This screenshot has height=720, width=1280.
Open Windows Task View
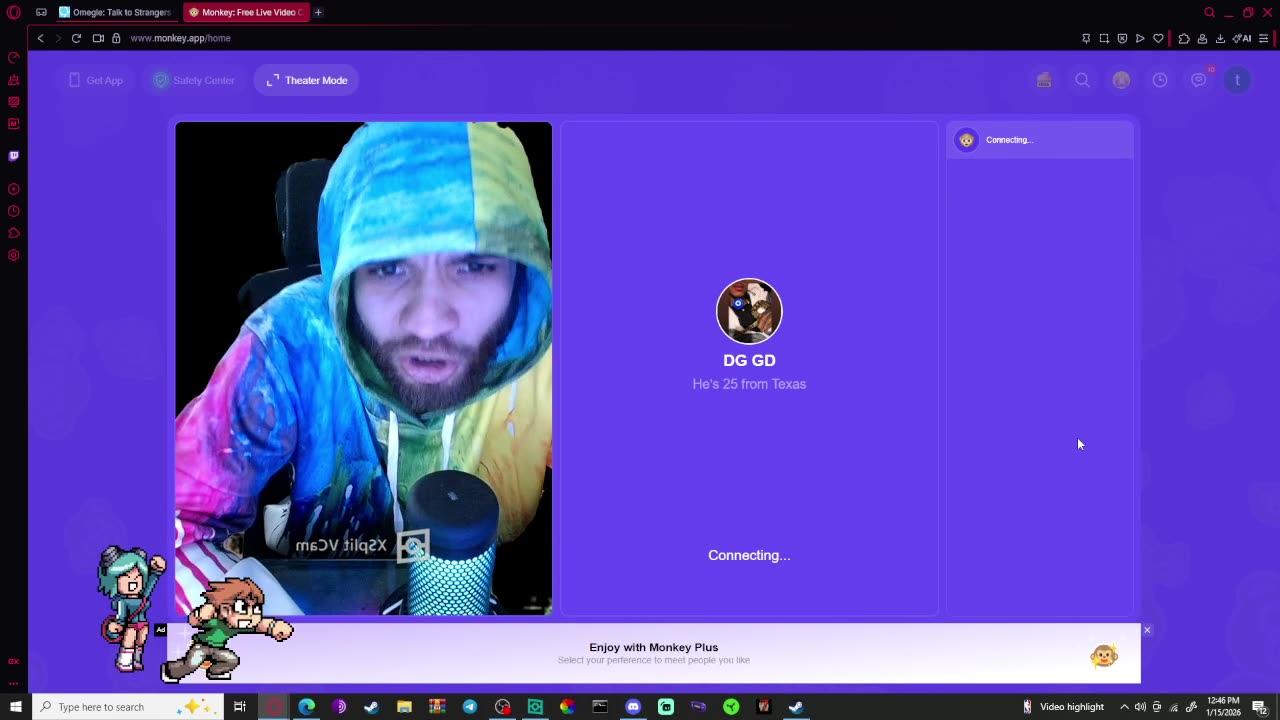(x=240, y=707)
